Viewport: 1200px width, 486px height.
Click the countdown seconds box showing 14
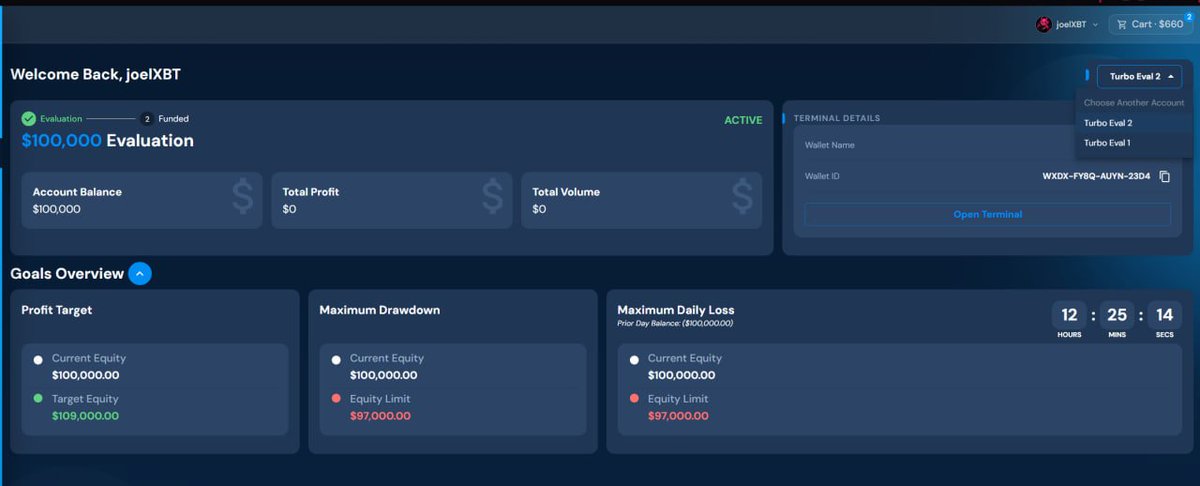[1165, 316]
